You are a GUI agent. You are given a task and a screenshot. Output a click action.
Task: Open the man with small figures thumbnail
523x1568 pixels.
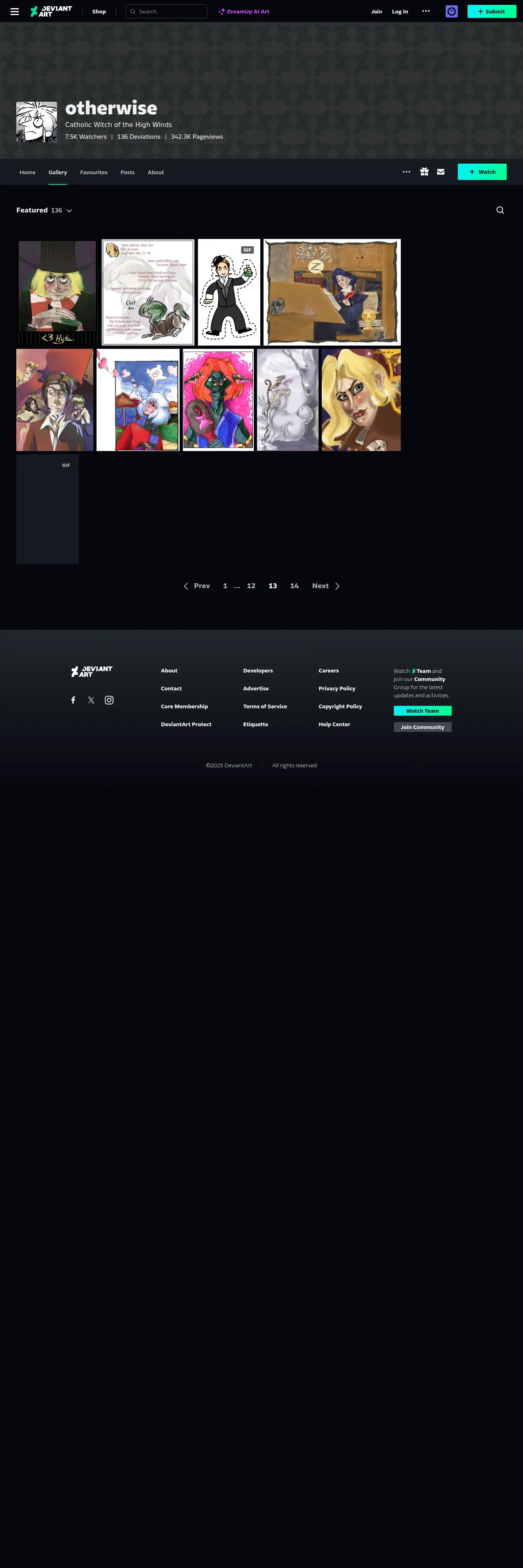55,400
